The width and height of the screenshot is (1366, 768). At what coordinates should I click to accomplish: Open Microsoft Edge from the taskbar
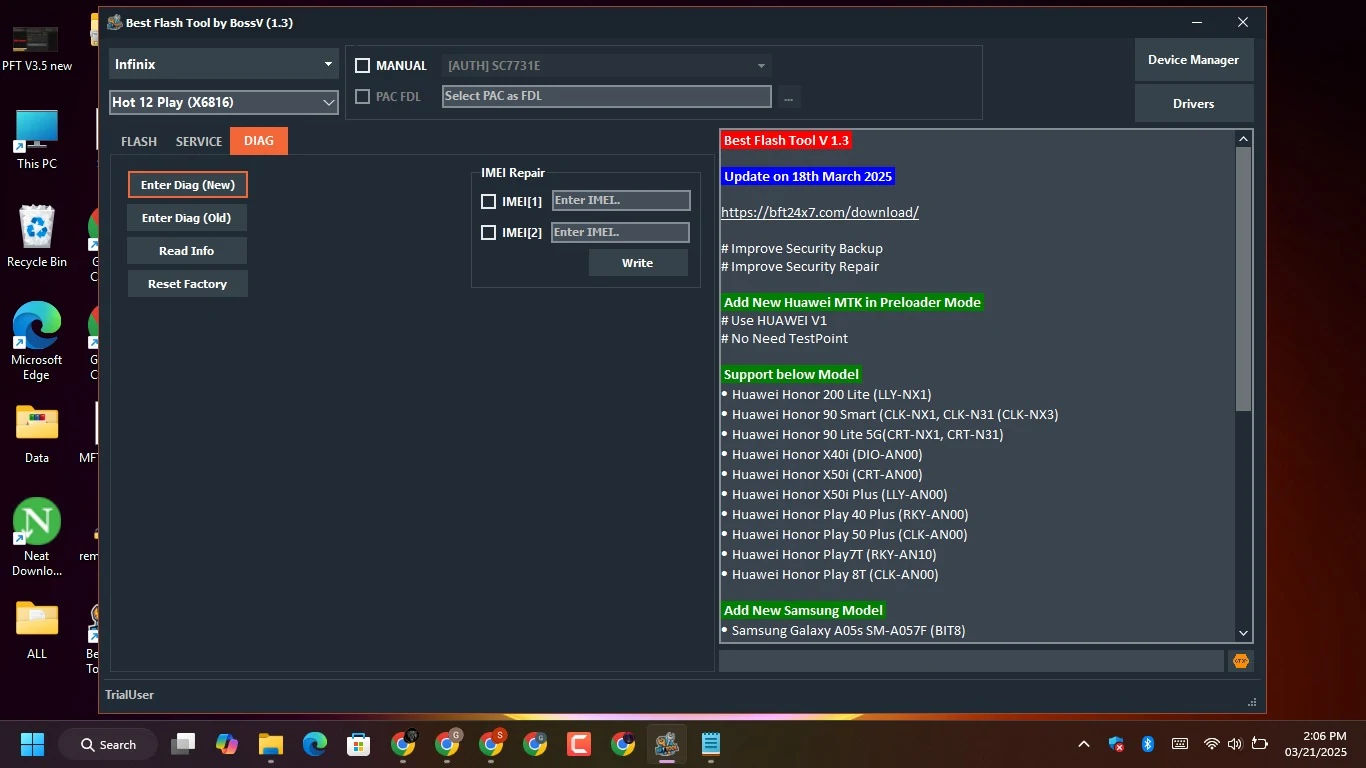(x=315, y=744)
